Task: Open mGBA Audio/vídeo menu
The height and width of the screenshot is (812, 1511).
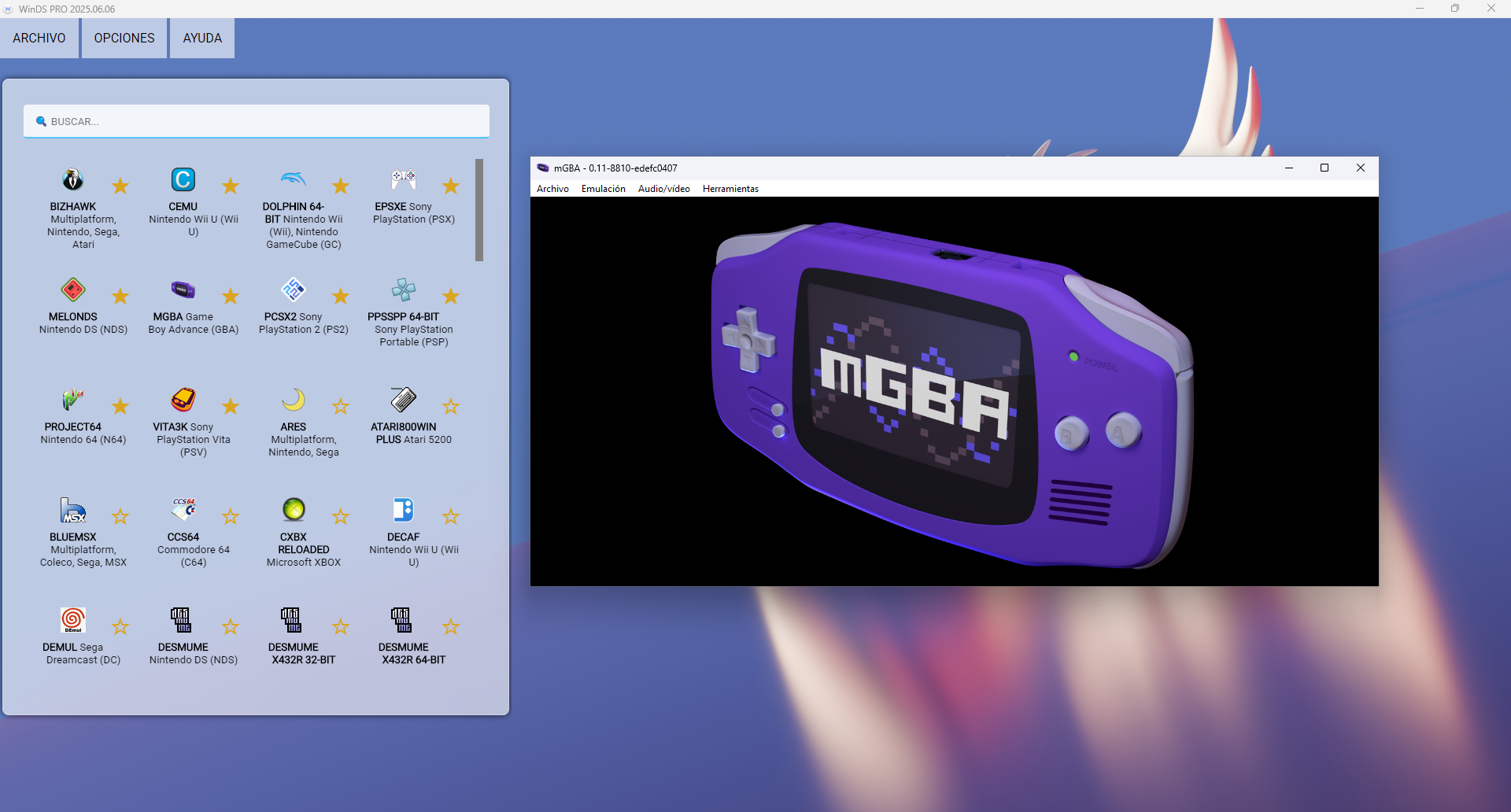Action: coord(664,189)
